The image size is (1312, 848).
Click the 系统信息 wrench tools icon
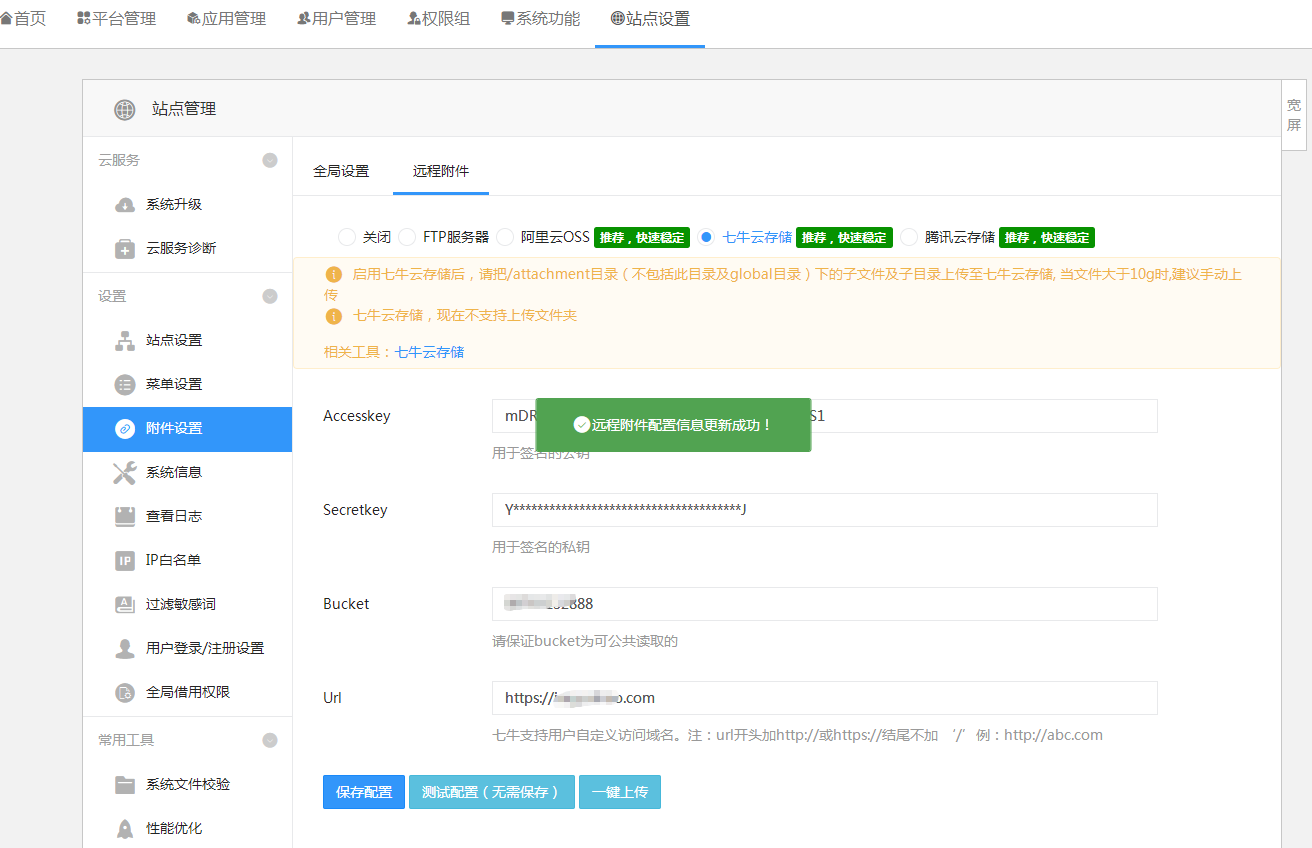coord(125,472)
